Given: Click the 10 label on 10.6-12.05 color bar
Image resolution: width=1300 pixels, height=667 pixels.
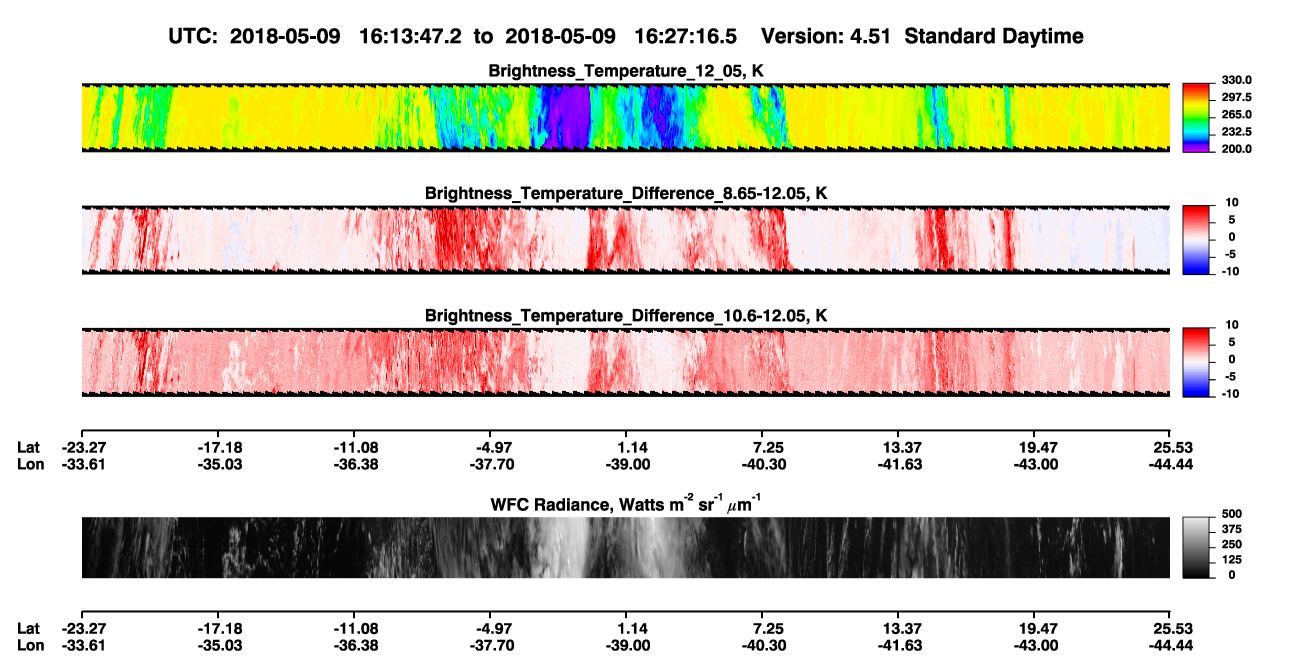Looking at the screenshot, I should [x=1232, y=325].
